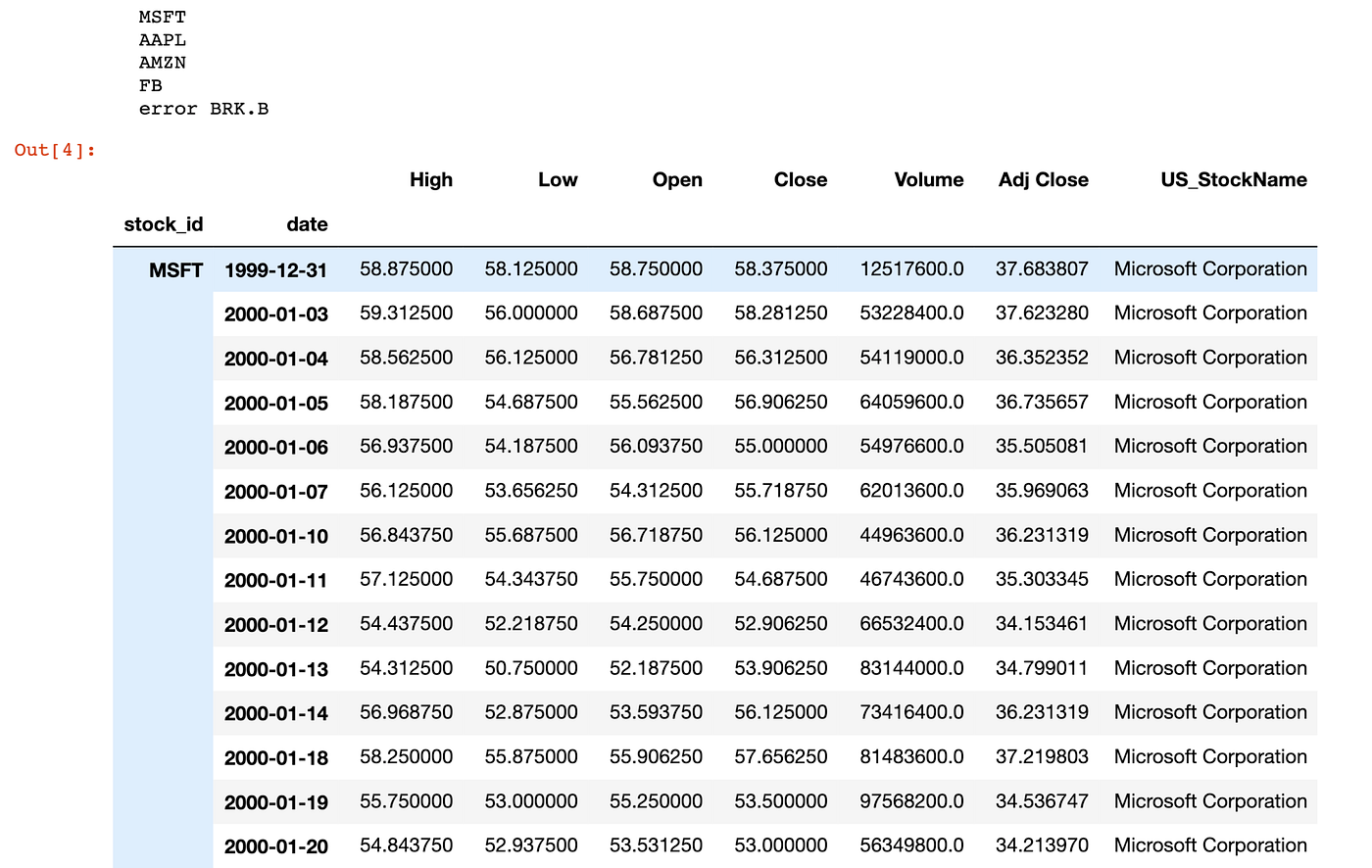Select the Volume column header
Viewport: 1372px width, 868px height.
pos(929,179)
